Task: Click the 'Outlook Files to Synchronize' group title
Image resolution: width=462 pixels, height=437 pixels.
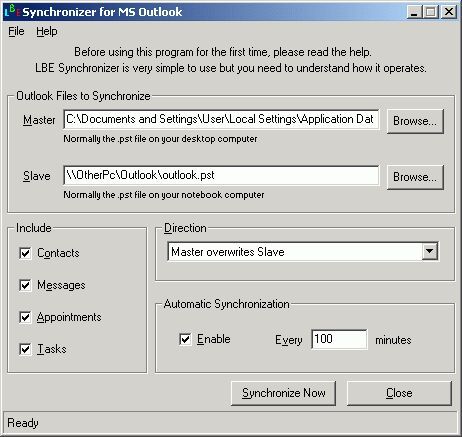Action: (x=83, y=96)
